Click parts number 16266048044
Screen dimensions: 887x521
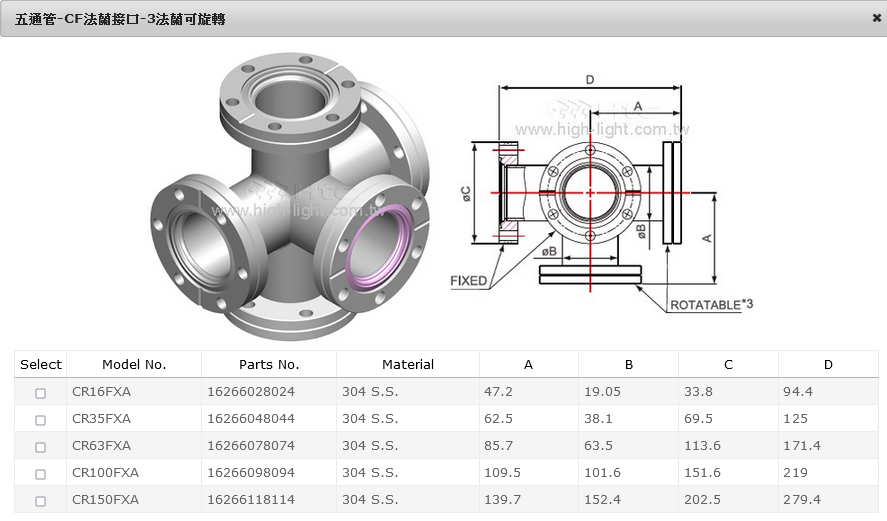click(x=251, y=419)
